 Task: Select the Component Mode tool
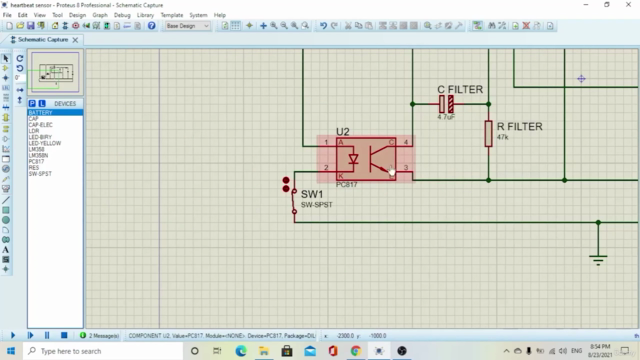point(6,68)
